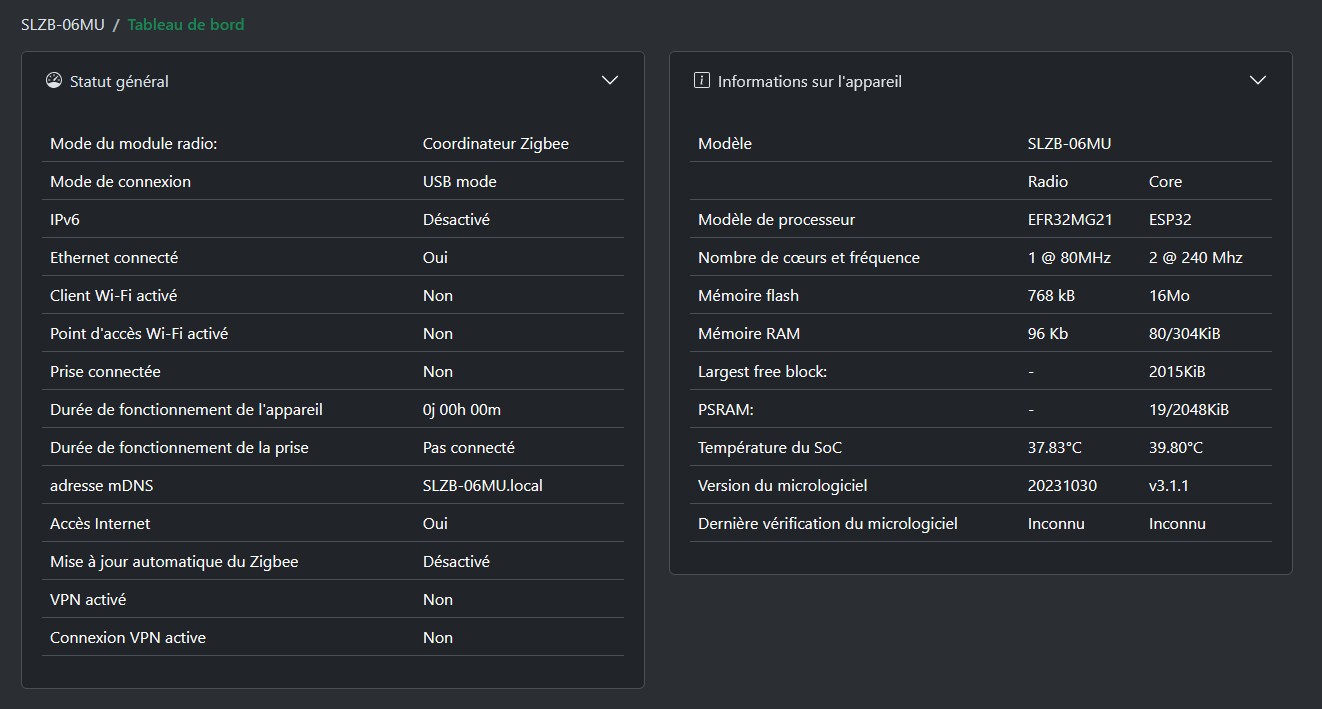Click the Tableau de bord breadcrumb
1322x709 pixels.
pyautogui.click(x=185, y=25)
